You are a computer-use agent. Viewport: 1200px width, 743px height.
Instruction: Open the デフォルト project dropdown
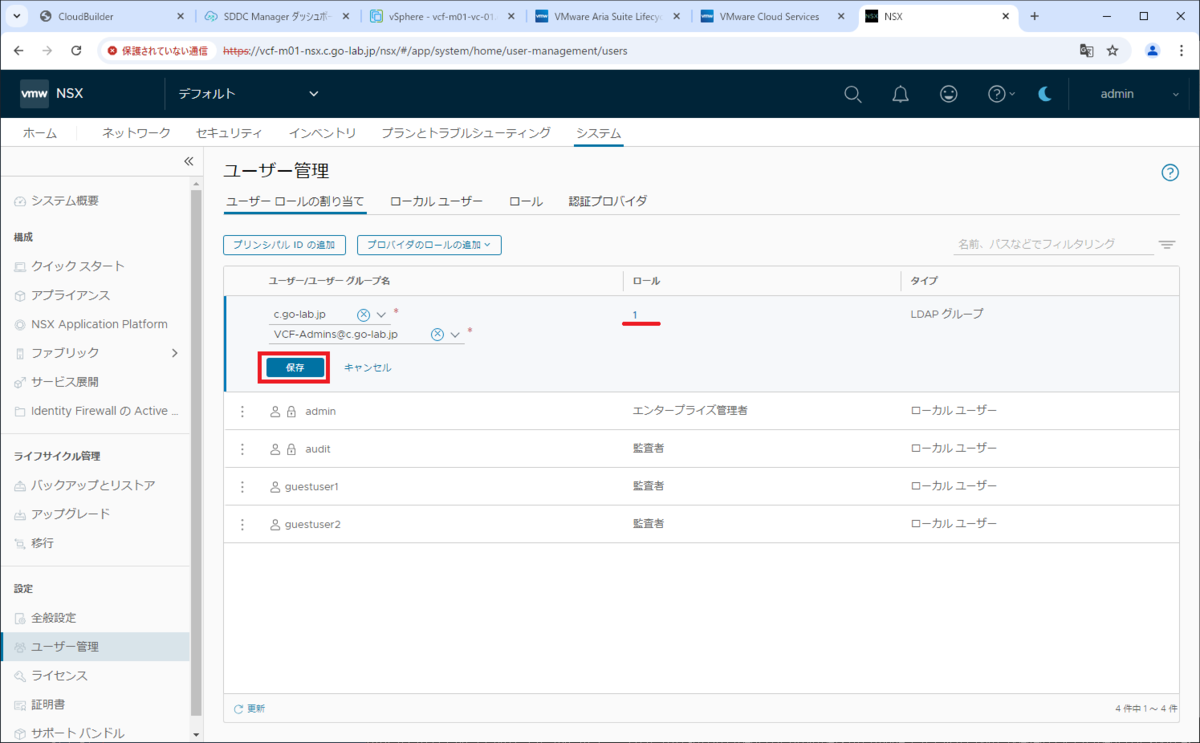click(x=248, y=94)
